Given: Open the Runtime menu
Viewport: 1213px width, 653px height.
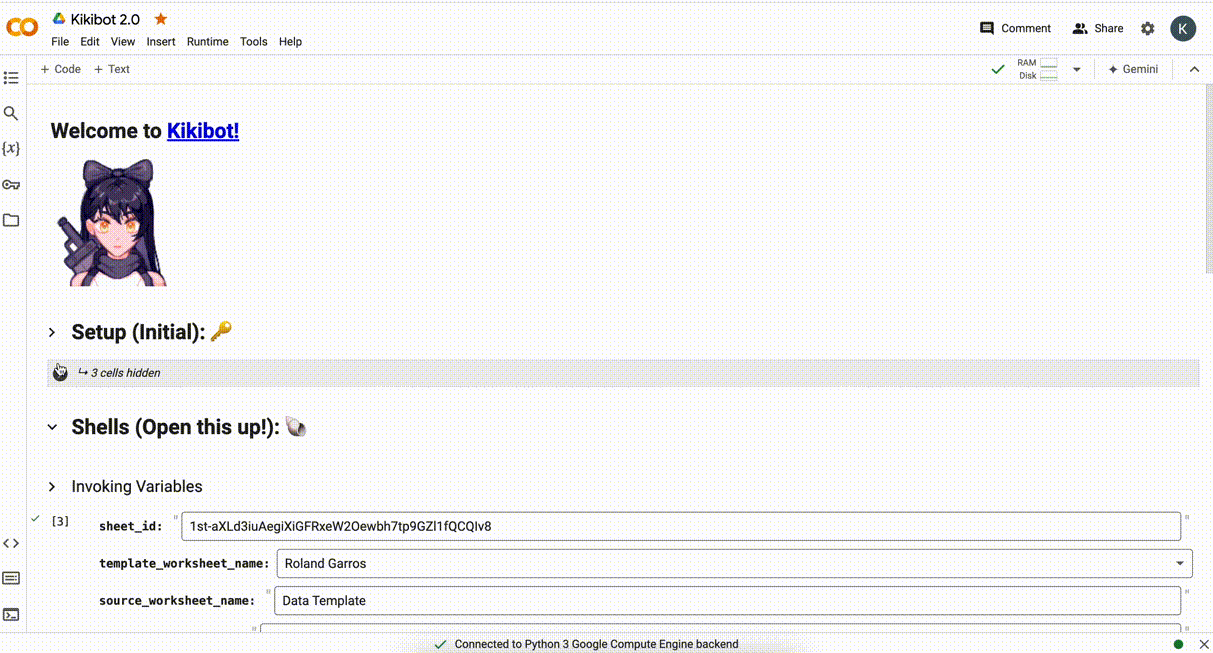Looking at the screenshot, I should 208,42.
